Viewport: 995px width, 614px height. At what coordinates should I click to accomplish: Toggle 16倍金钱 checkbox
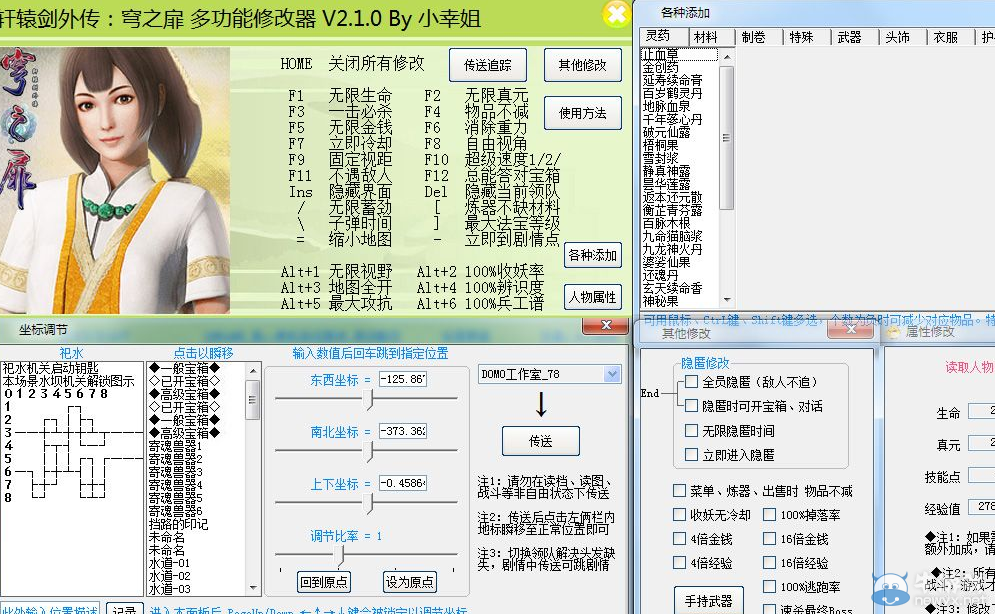(x=770, y=539)
